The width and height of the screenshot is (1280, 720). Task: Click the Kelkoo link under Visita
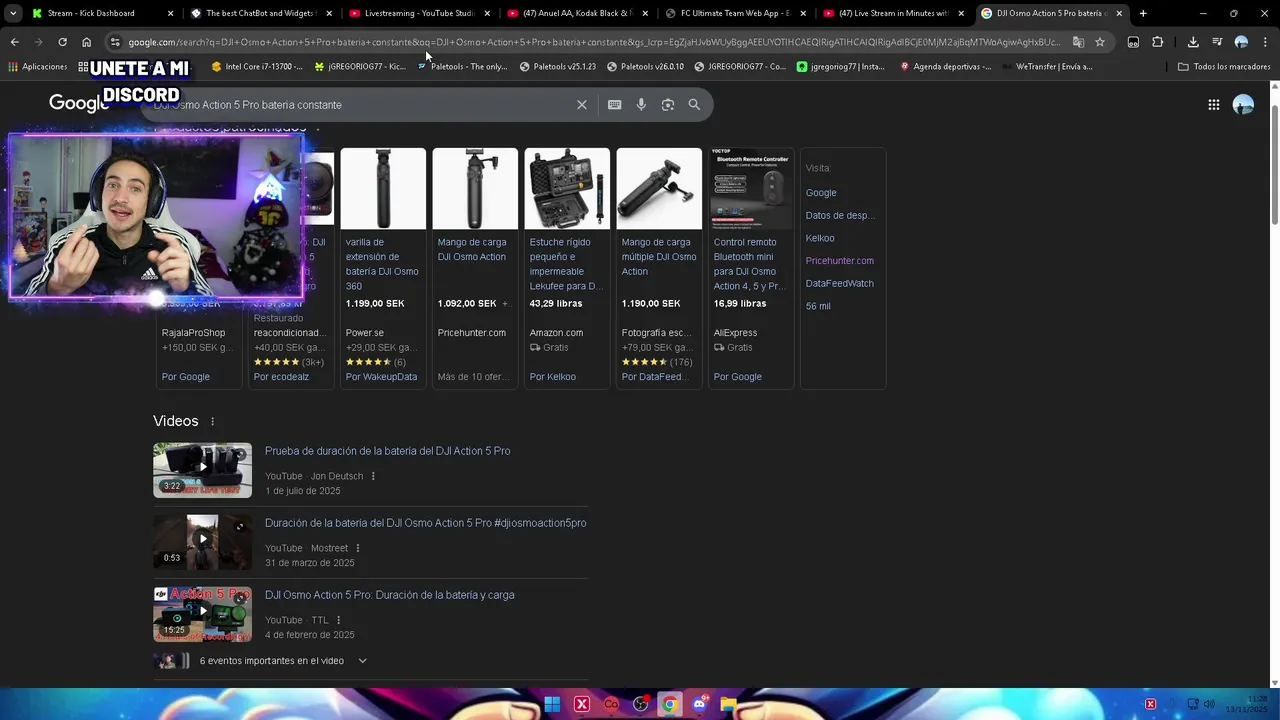click(x=820, y=238)
